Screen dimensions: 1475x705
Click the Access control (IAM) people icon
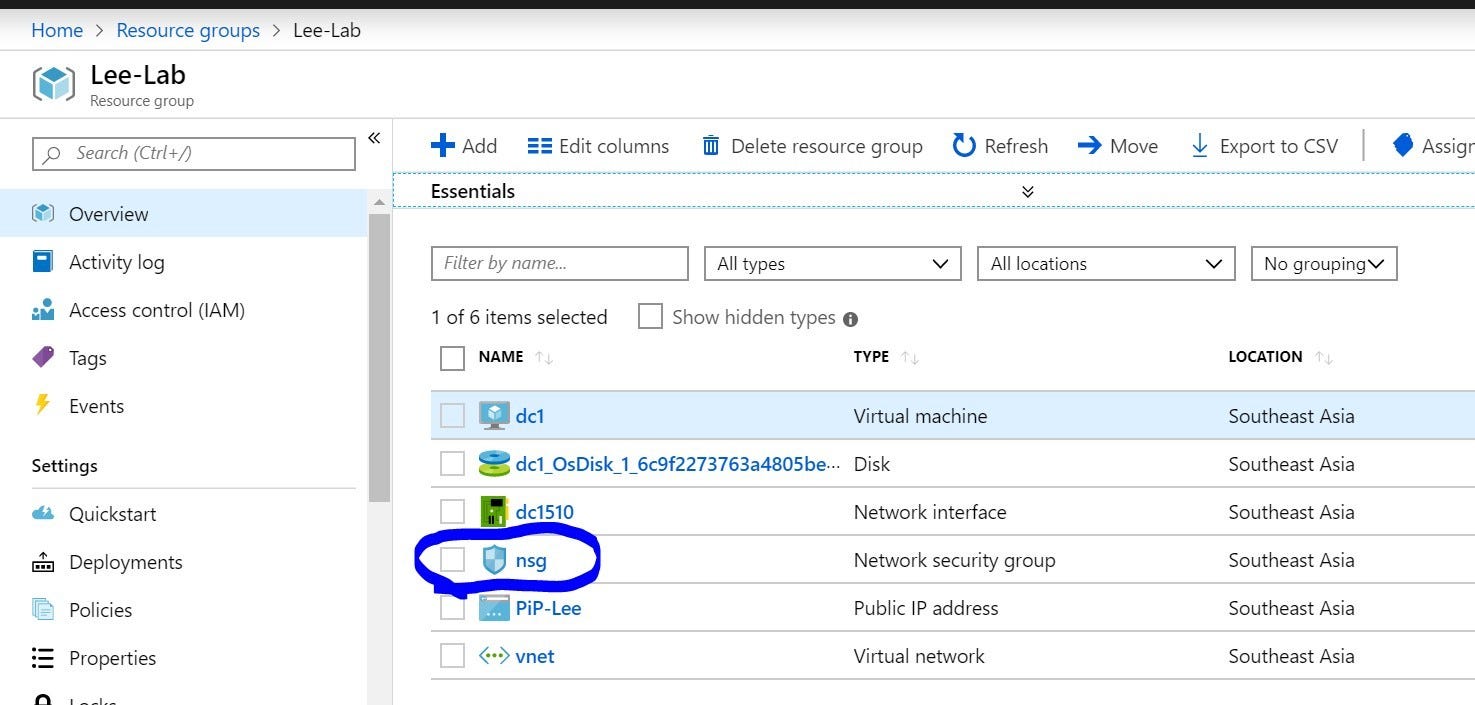[x=43, y=310]
